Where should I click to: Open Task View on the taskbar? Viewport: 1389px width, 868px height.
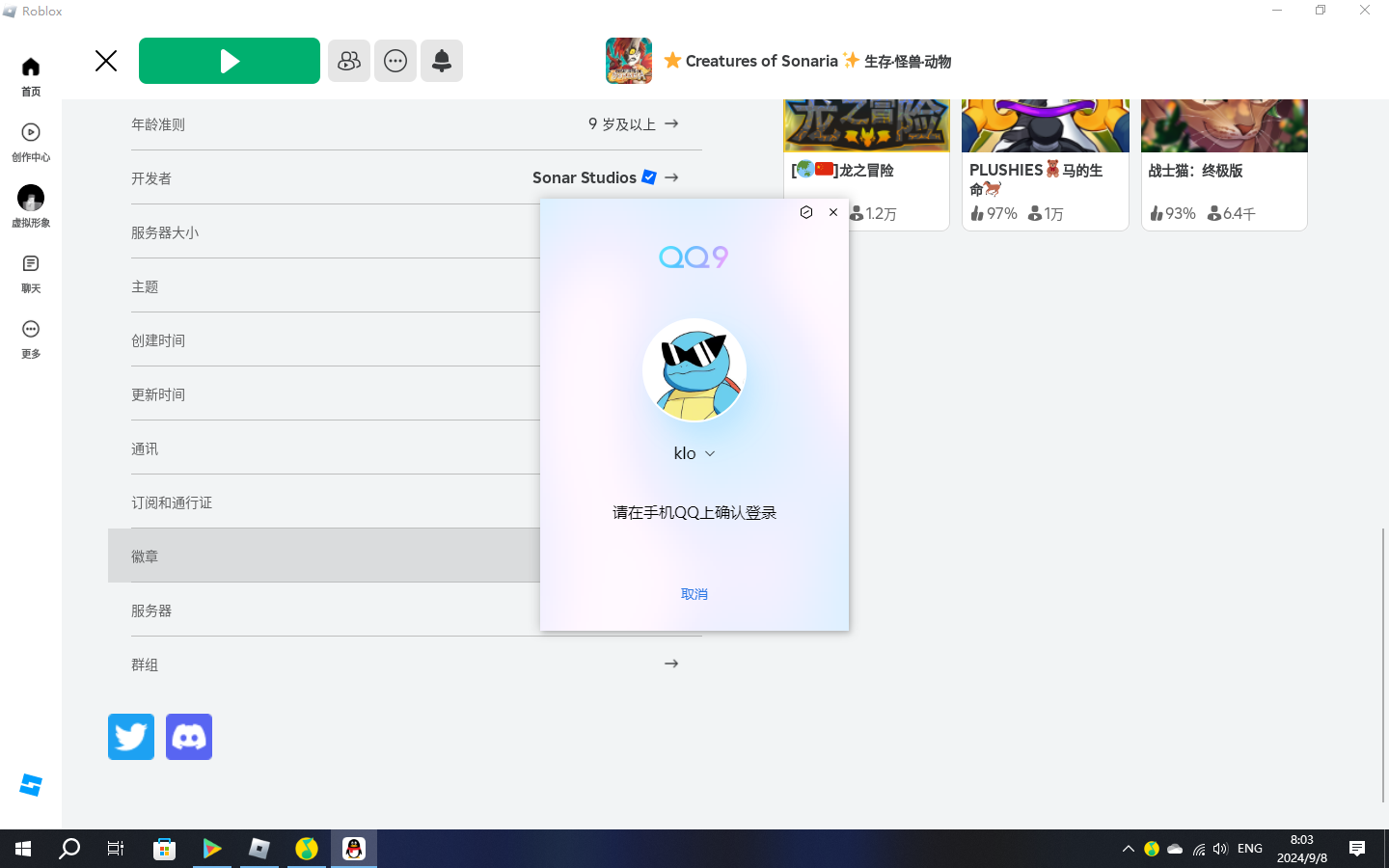pos(116,849)
